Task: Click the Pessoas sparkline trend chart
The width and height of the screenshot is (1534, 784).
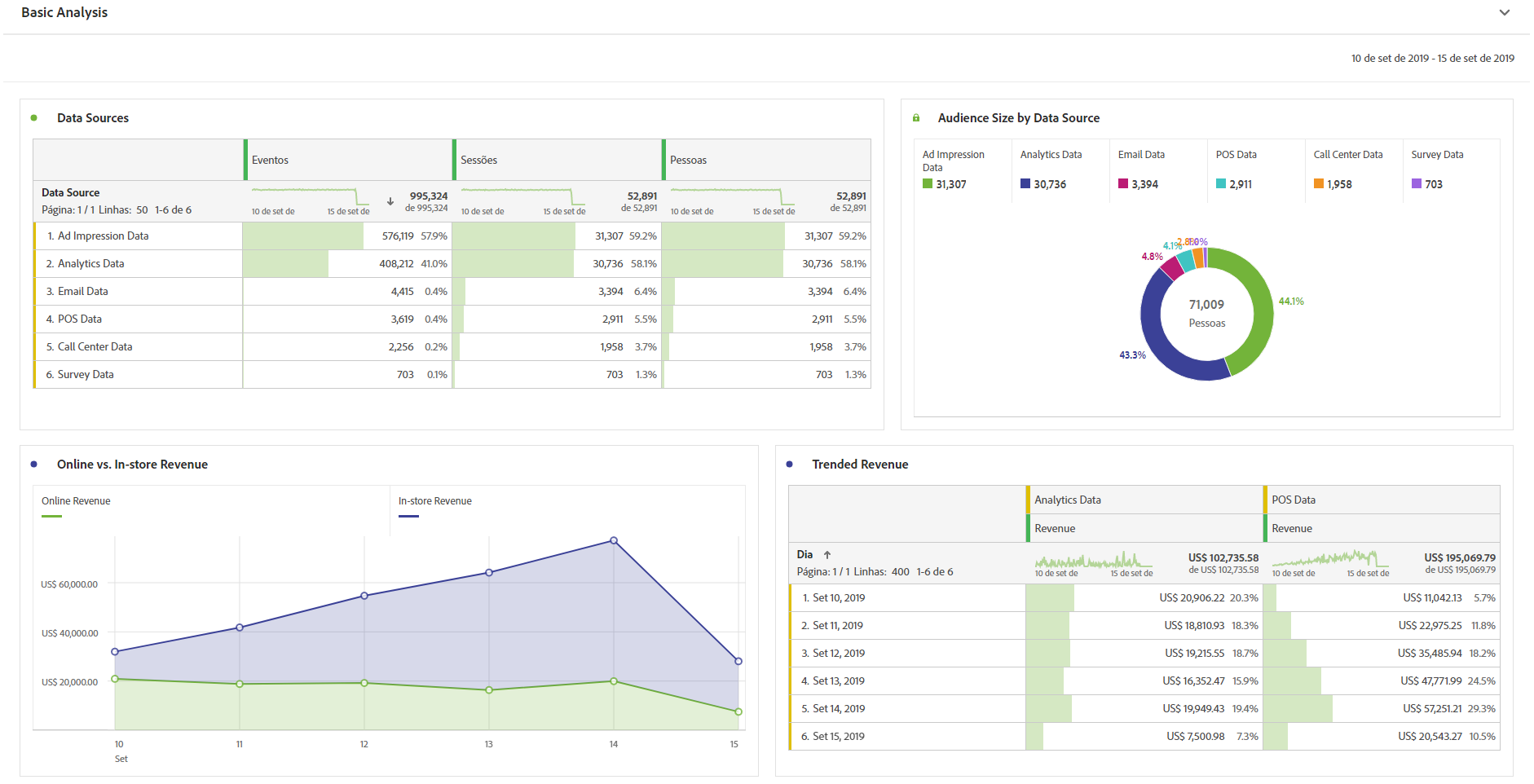Action: (x=733, y=197)
